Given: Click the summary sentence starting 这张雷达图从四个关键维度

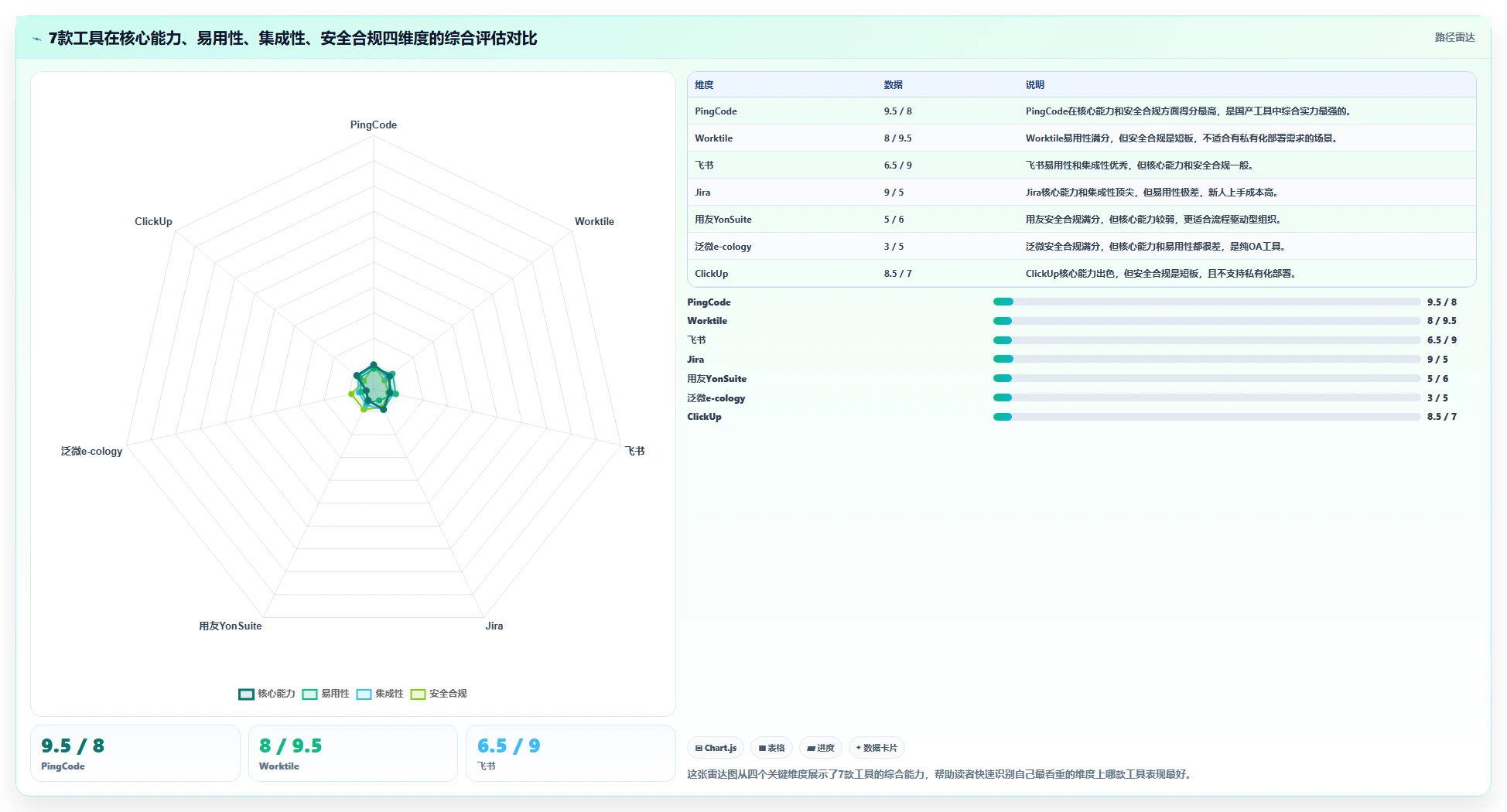Looking at the screenshot, I should (x=941, y=774).
